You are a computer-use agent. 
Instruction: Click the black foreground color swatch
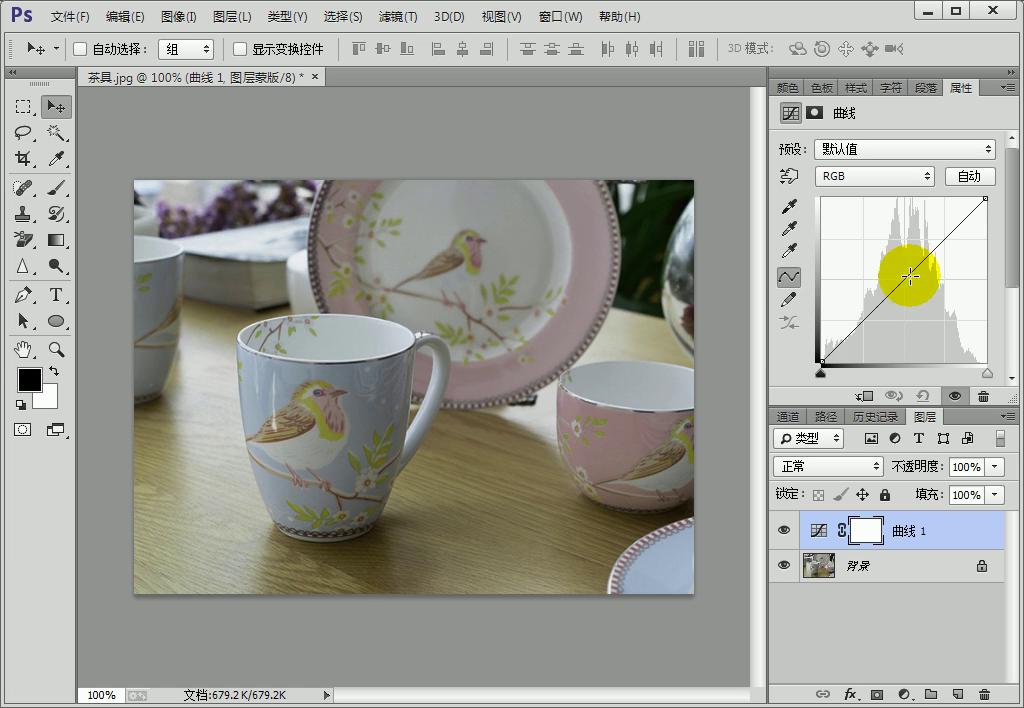pyautogui.click(x=29, y=380)
